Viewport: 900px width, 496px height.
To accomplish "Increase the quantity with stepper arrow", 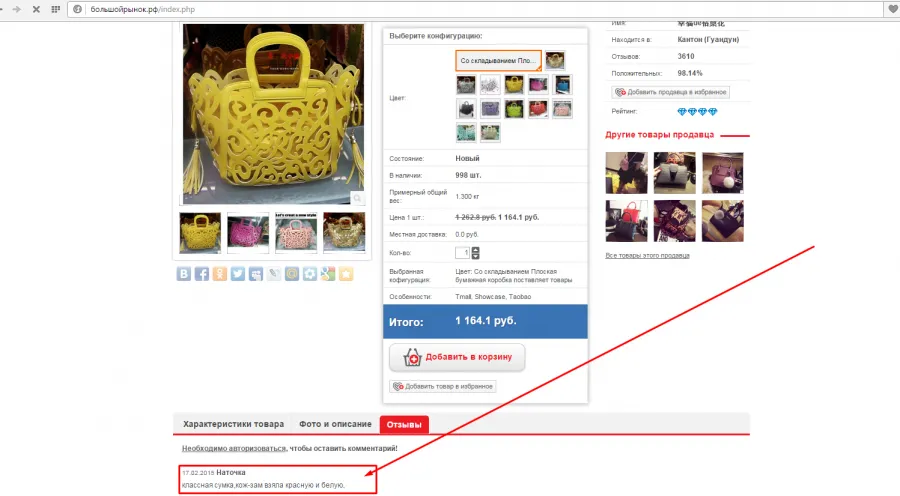I will (475, 250).
